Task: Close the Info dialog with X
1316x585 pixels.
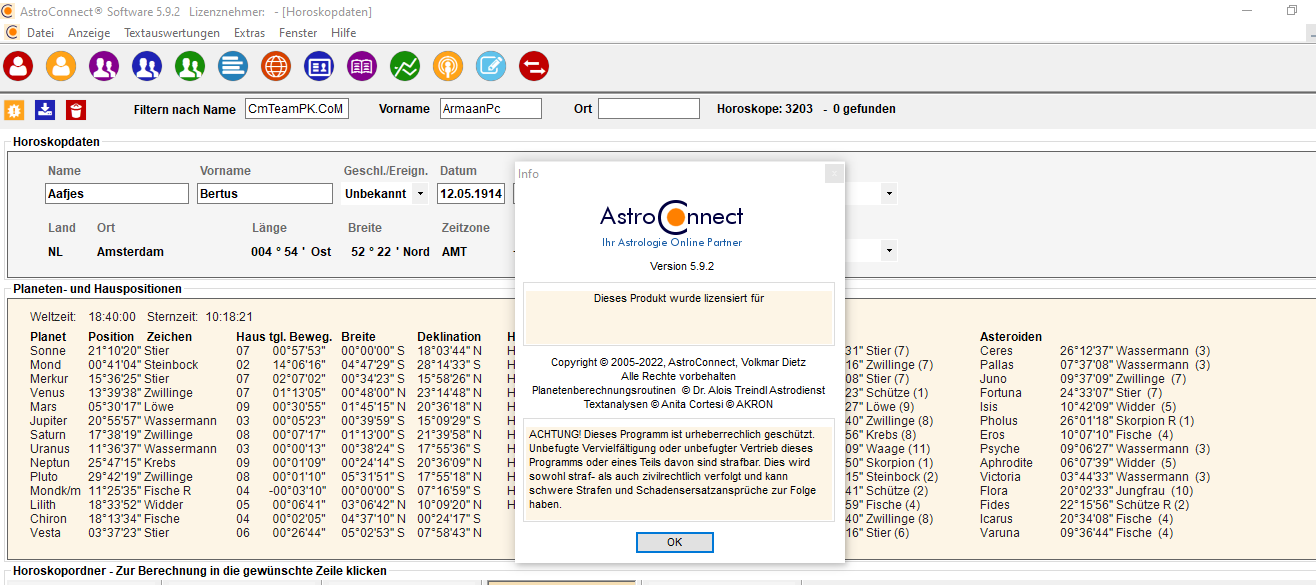Action: click(834, 173)
